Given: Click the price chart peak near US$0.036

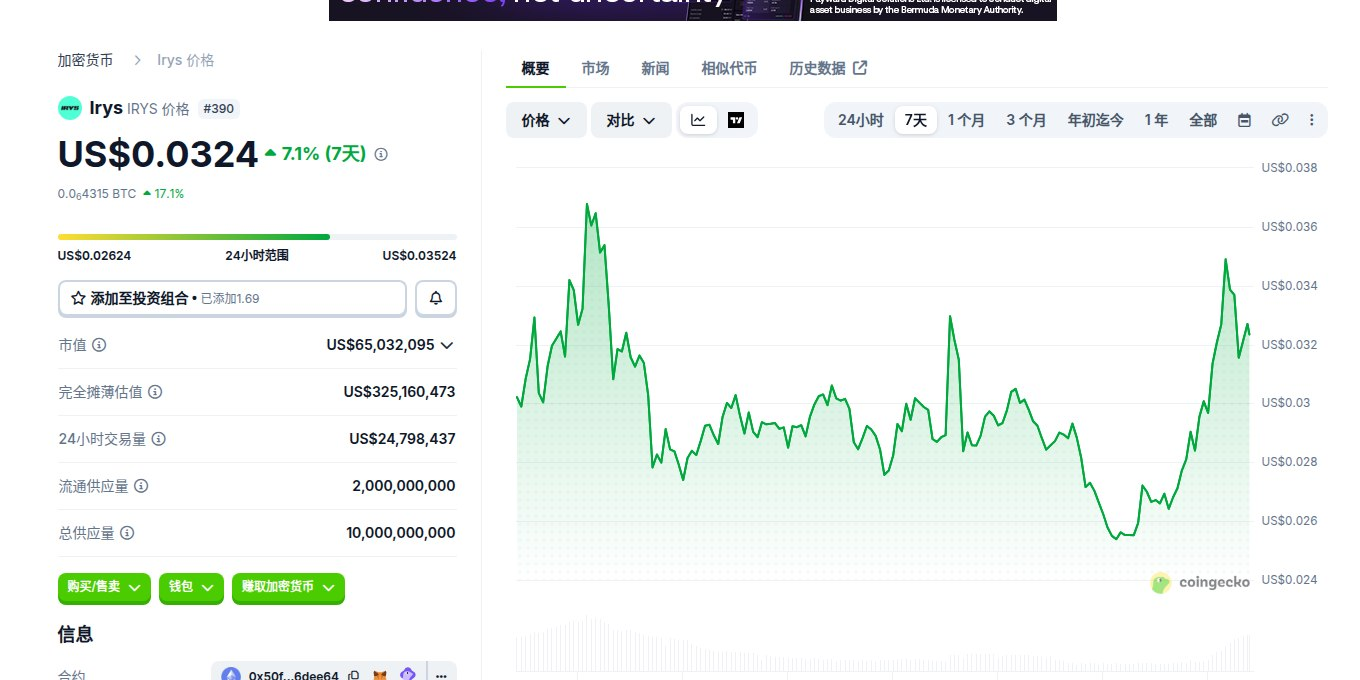Looking at the screenshot, I should click(x=587, y=203).
